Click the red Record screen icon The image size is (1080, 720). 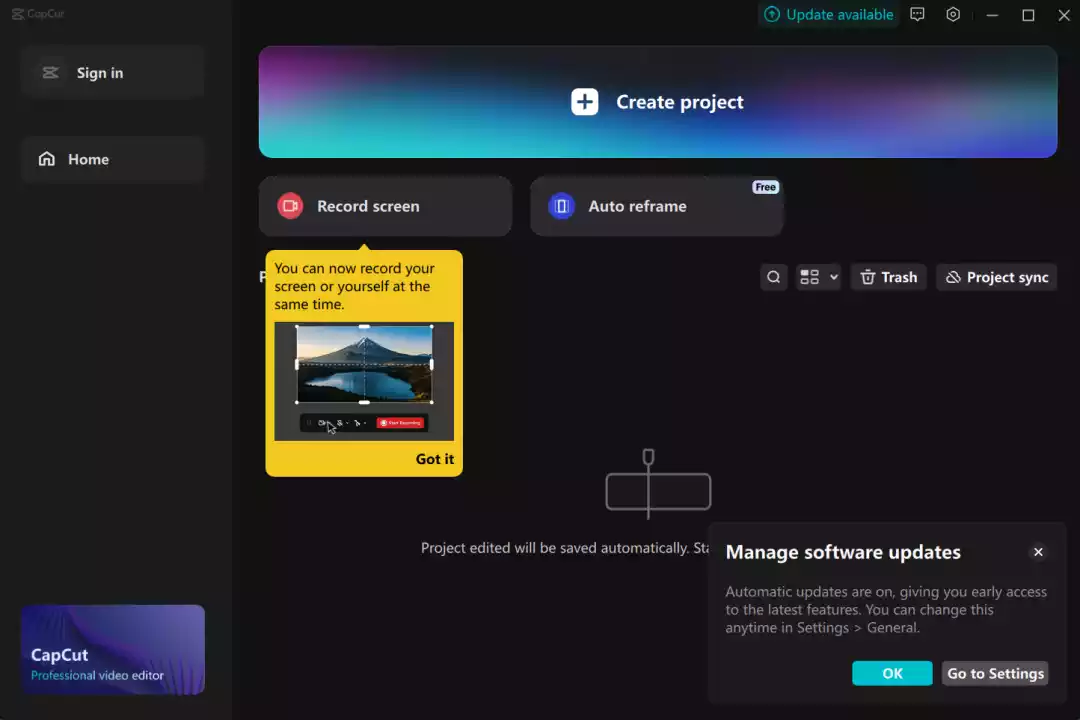[290, 206]
